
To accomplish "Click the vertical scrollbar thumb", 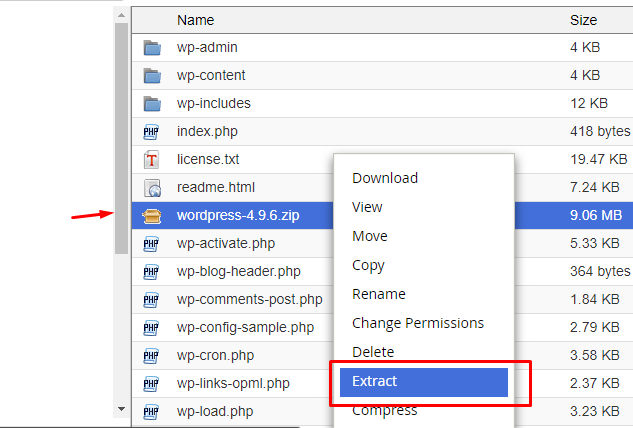I will click(121, 138).
